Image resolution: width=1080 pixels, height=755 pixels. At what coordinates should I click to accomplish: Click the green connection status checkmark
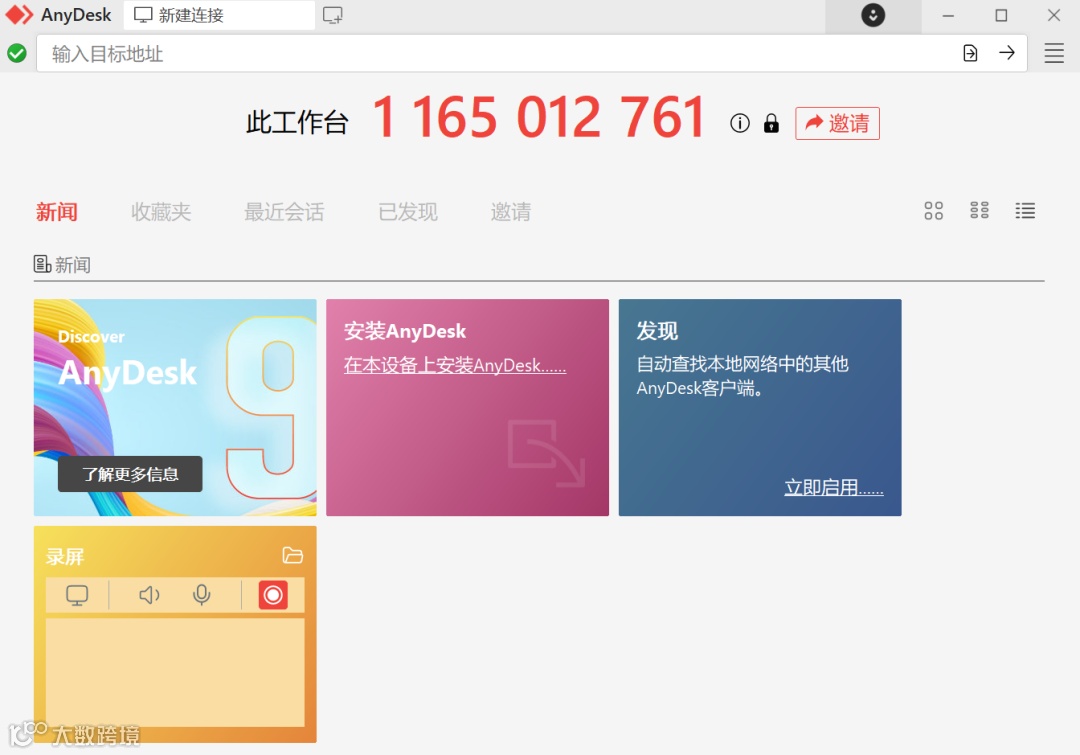(17, 53)
